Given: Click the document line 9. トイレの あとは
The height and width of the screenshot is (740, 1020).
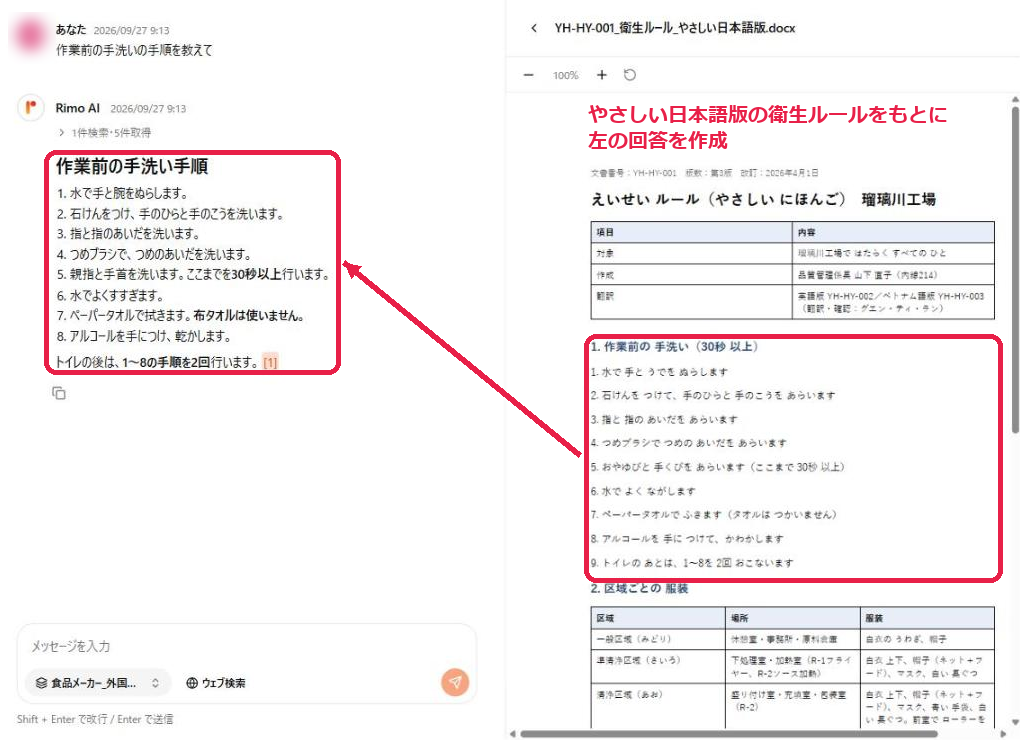Looking at the screenshot, I should pyautogui.click(x=692, y=562).
